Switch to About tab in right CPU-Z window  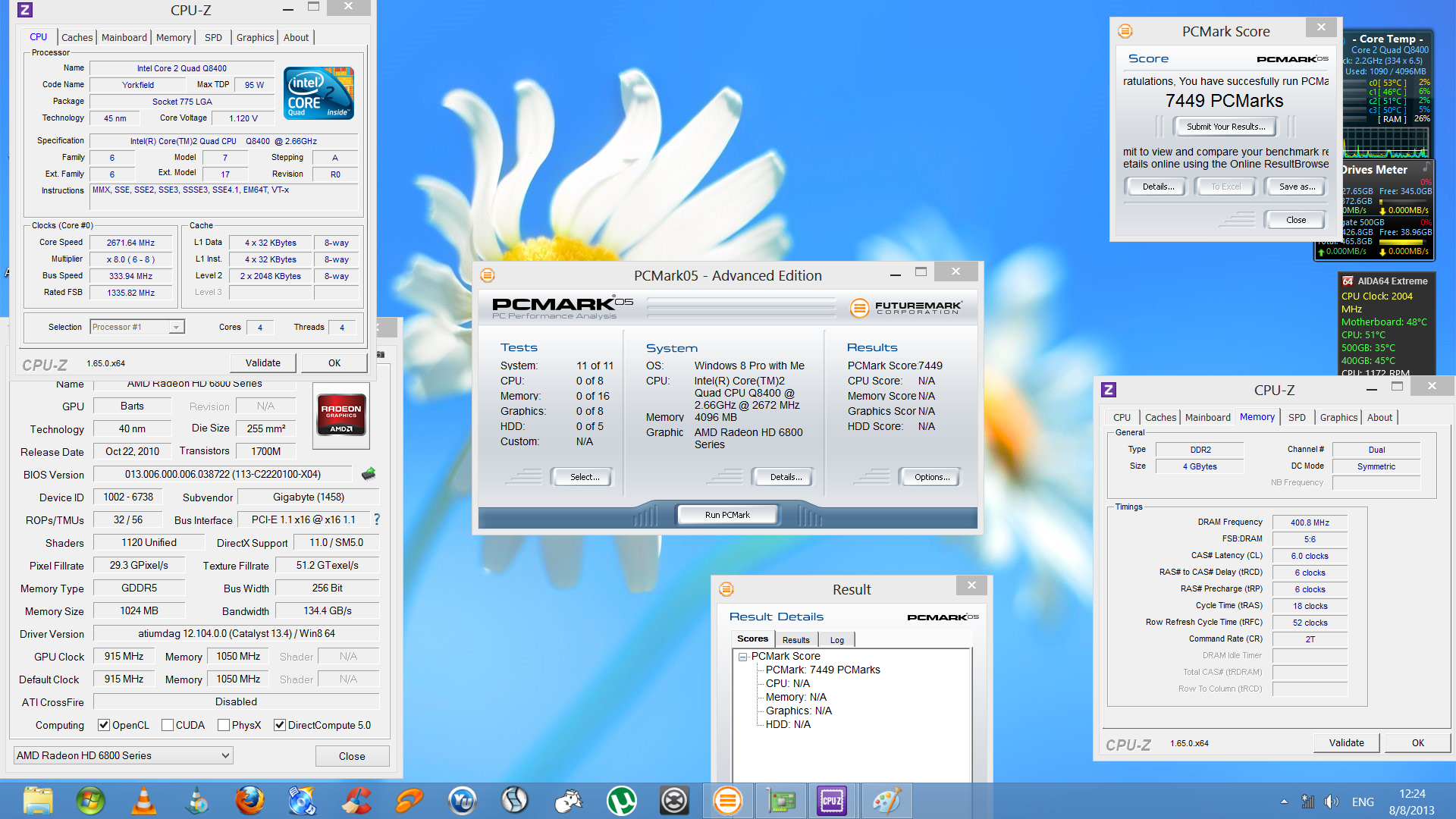(1379, 417)
